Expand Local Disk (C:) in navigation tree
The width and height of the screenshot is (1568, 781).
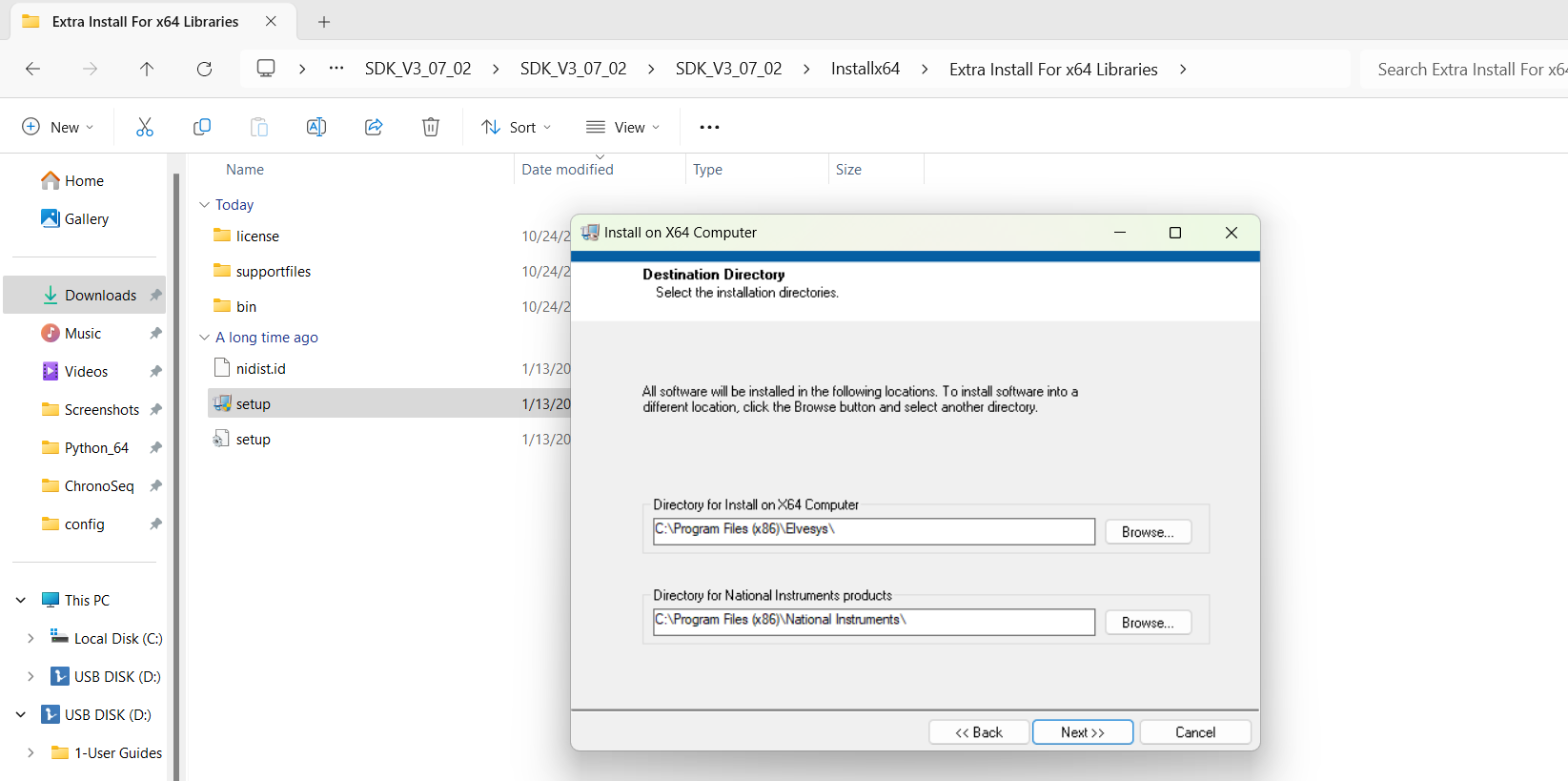click(x=31, y=639)
